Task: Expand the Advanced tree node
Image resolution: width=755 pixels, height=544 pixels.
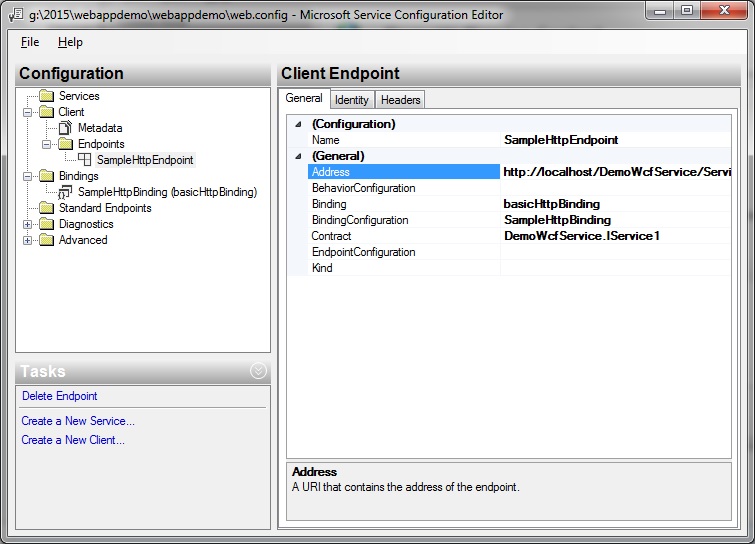Action: (x=27, y=240)
